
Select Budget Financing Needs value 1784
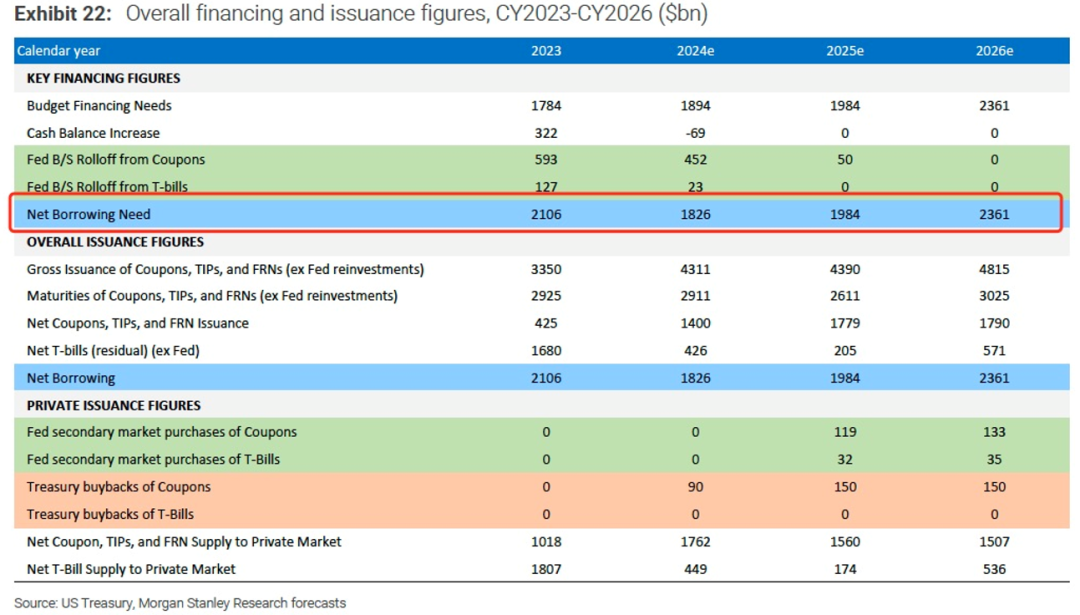(546, 105)
